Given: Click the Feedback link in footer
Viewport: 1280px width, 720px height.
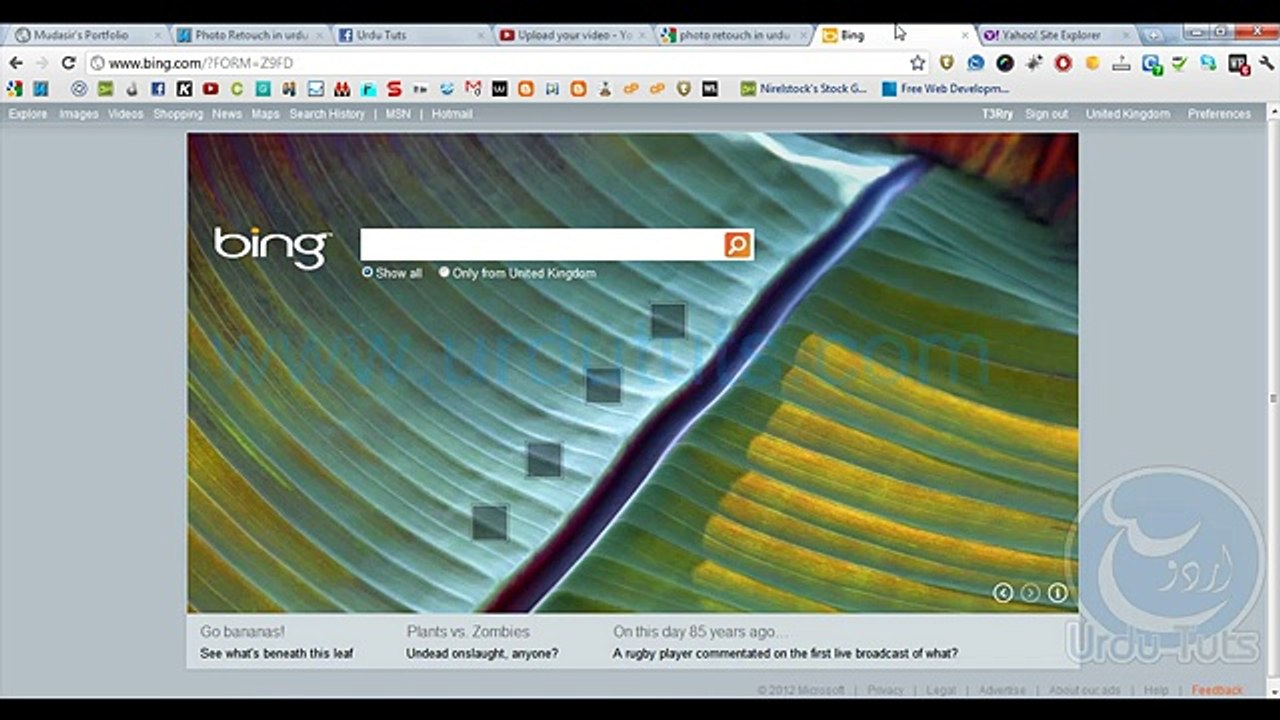Looking at the screenshot, I should tap(1217, 690).
